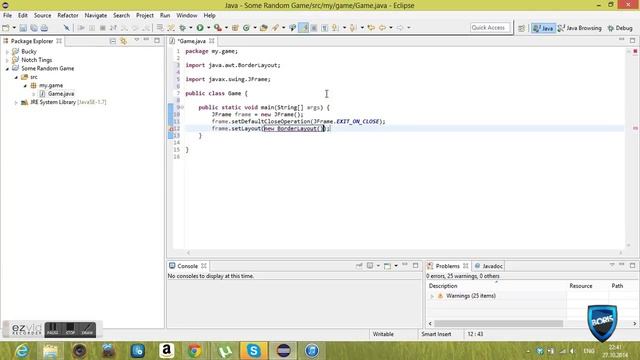Image resolution: width=640 pixels, height=360 pixels.
Task: Open Chrome from the taskbar
Action: coord(195,351)
